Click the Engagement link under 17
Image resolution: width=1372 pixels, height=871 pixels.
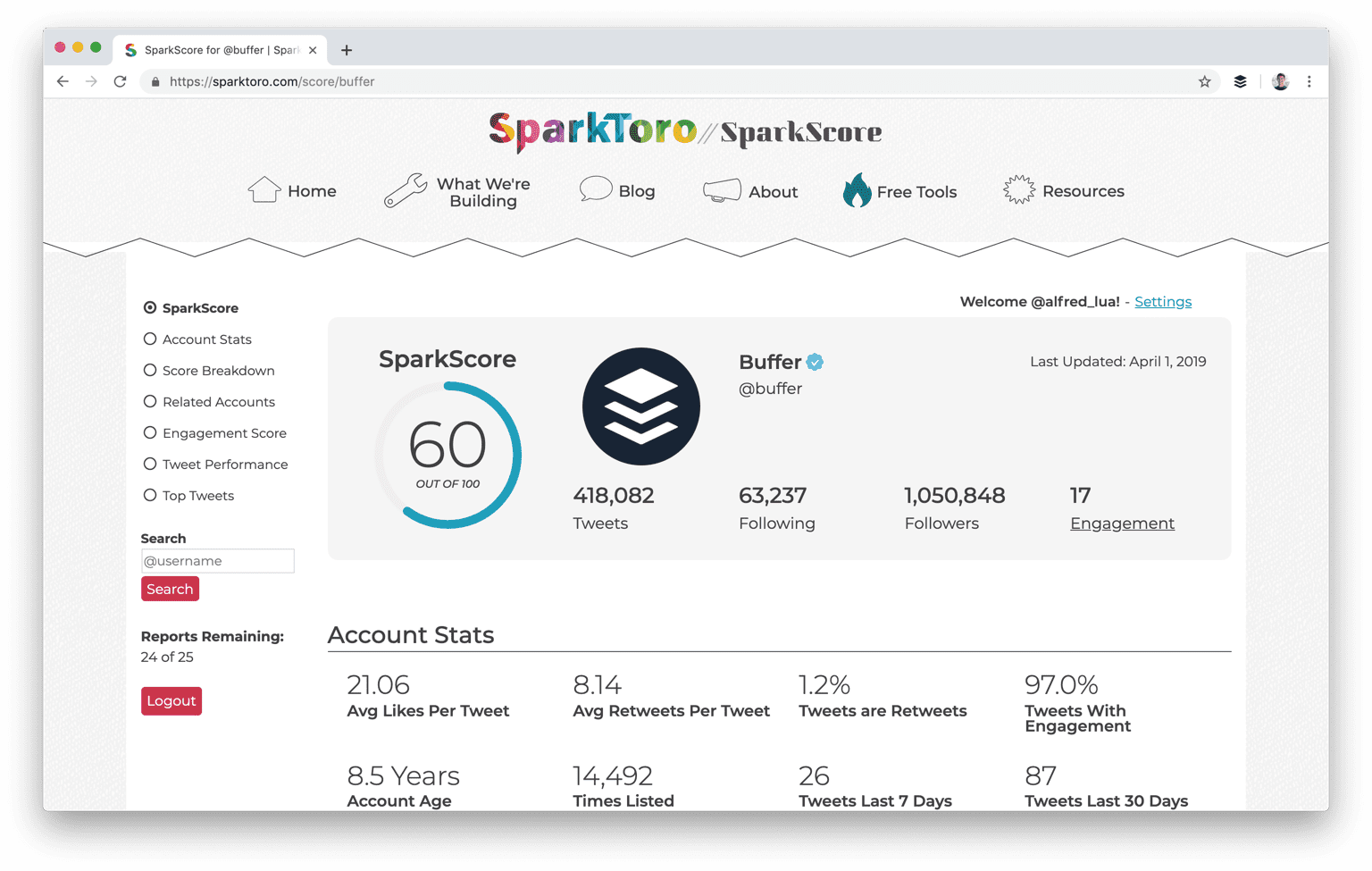pos(1123,523)
